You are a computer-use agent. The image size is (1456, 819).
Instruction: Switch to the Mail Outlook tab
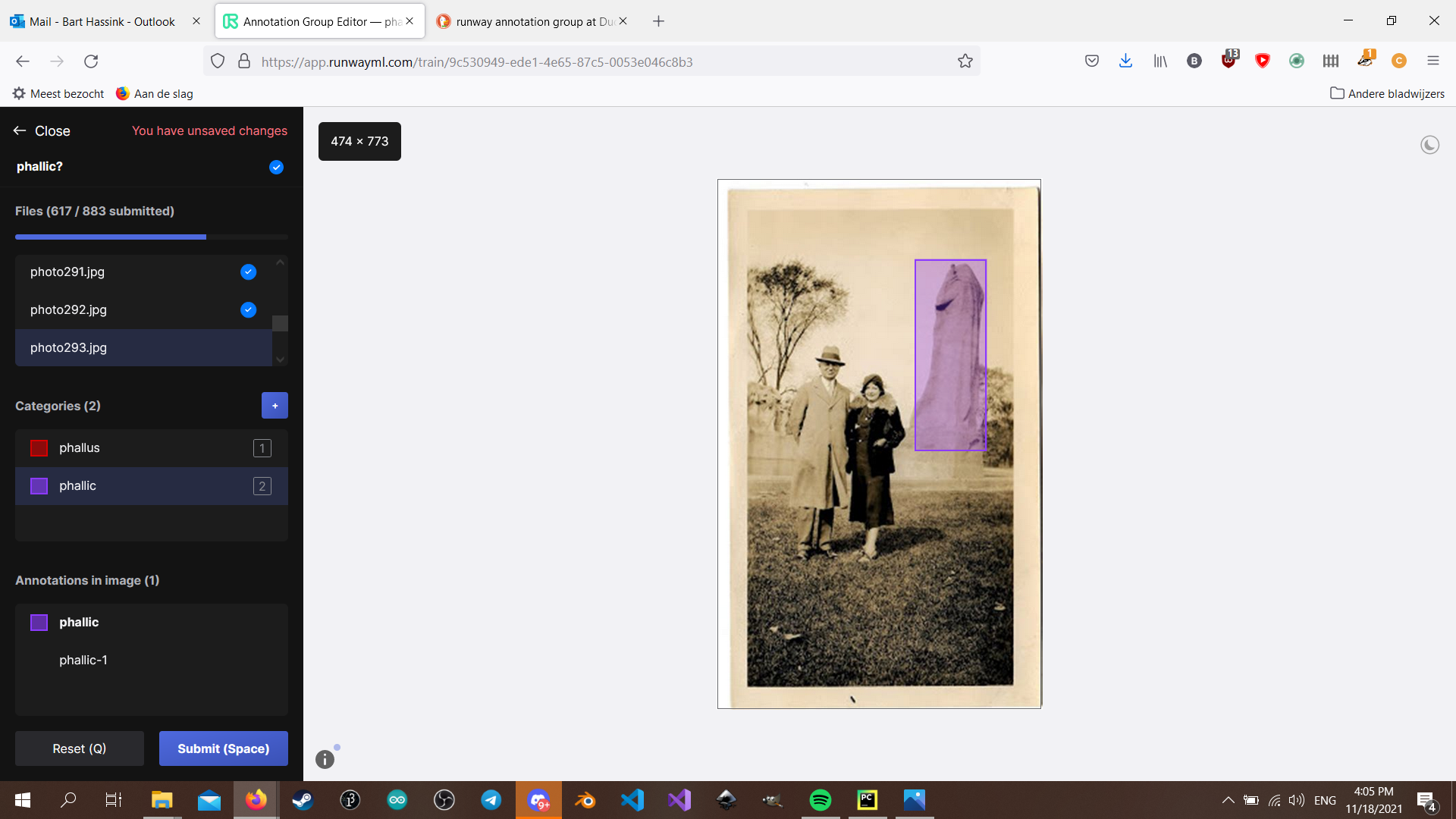[102, 21]
